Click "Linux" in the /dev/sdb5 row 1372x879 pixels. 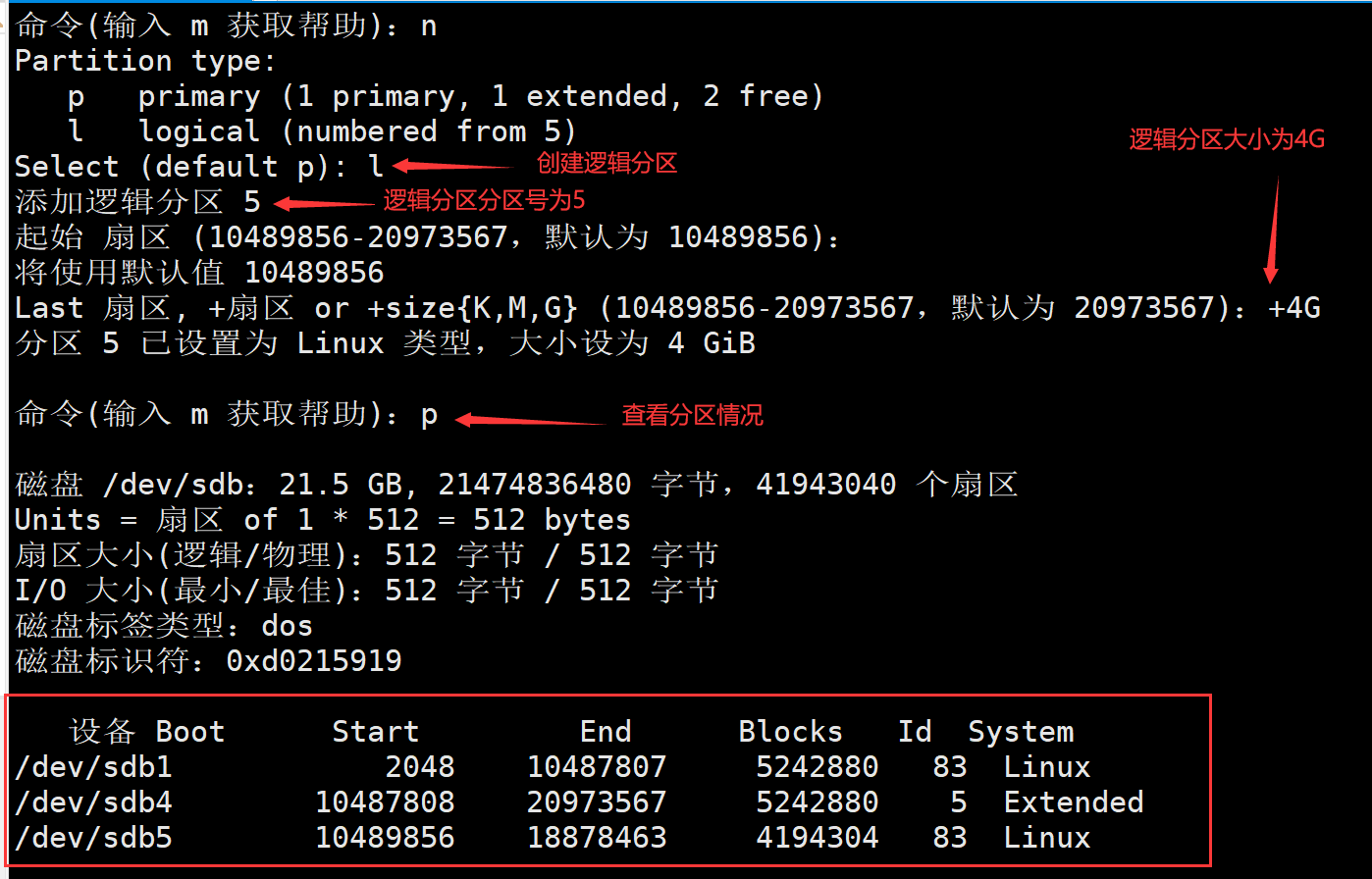coord(1047,838)
